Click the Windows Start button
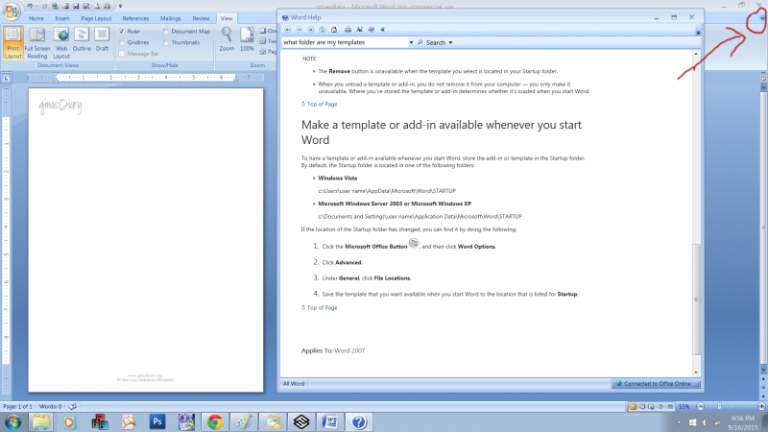Viewport: 768px width, 432px height. (x=13, y=422)
